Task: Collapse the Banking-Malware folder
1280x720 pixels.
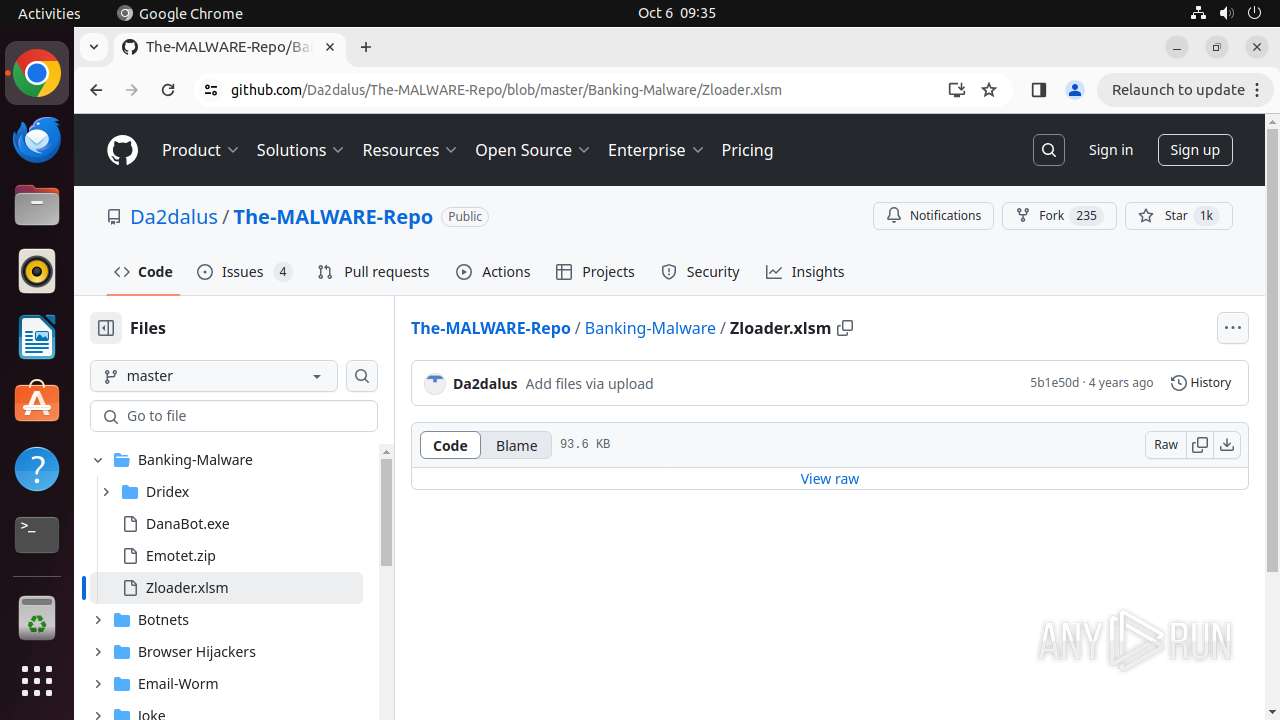Action: point(98,460)
